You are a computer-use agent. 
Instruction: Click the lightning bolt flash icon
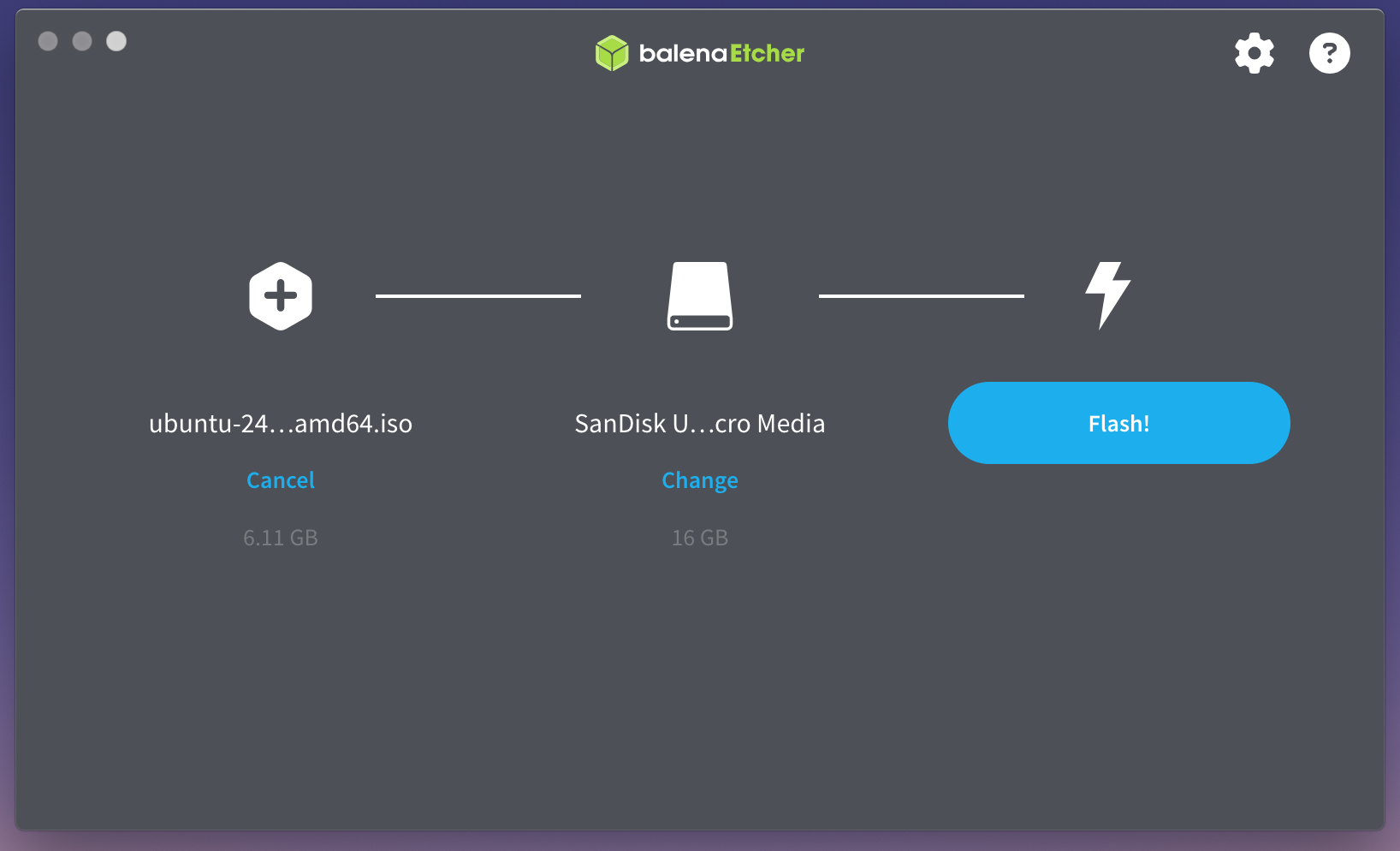[1107, 295]
